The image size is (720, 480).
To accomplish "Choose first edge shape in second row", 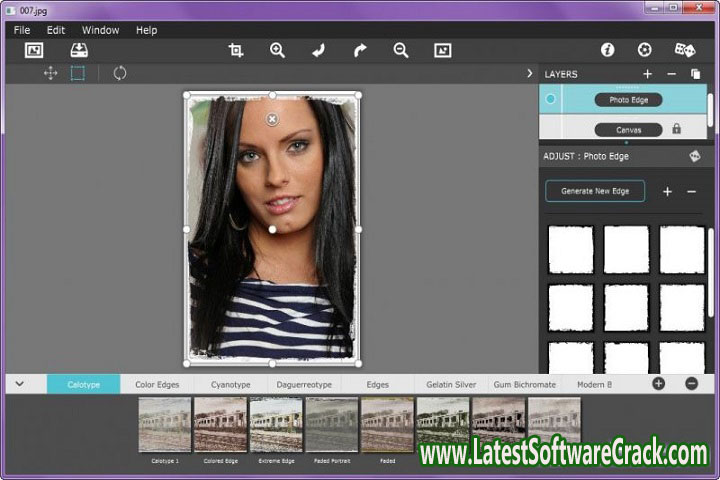I will pos(571,308).
